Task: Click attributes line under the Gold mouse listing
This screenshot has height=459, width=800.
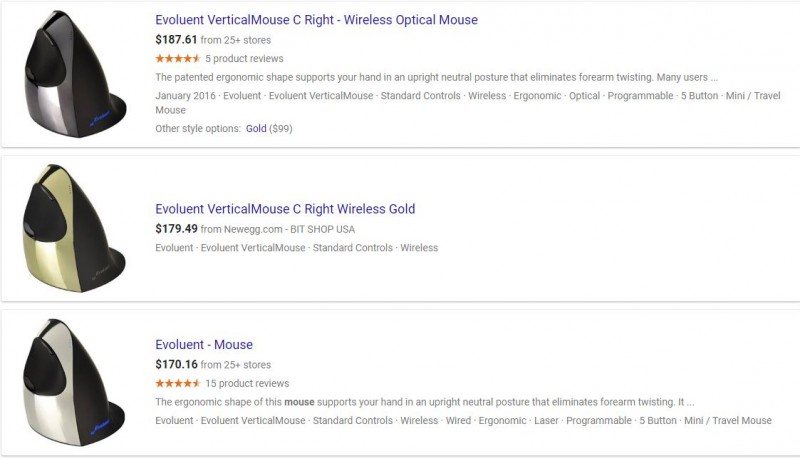Action: pos(296,248)
